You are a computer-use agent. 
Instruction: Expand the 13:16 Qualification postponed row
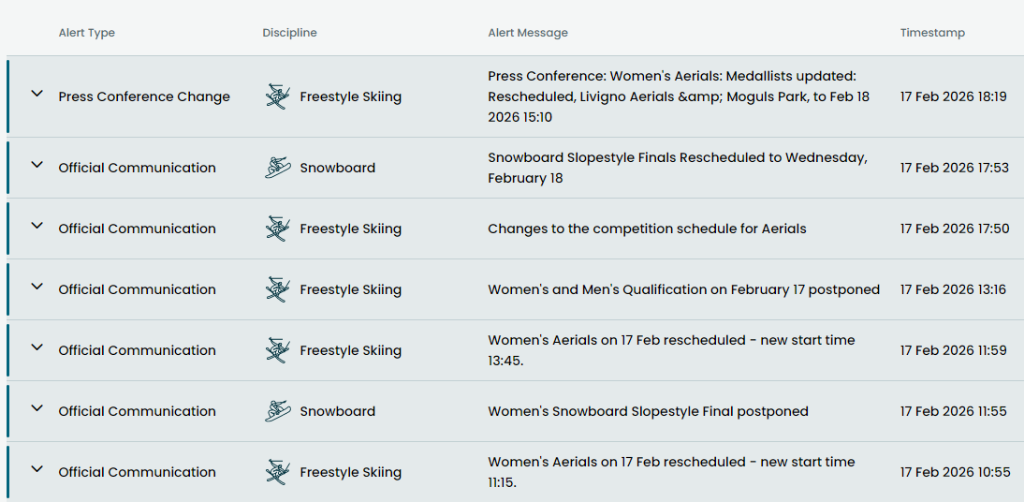tap(37, 287)
